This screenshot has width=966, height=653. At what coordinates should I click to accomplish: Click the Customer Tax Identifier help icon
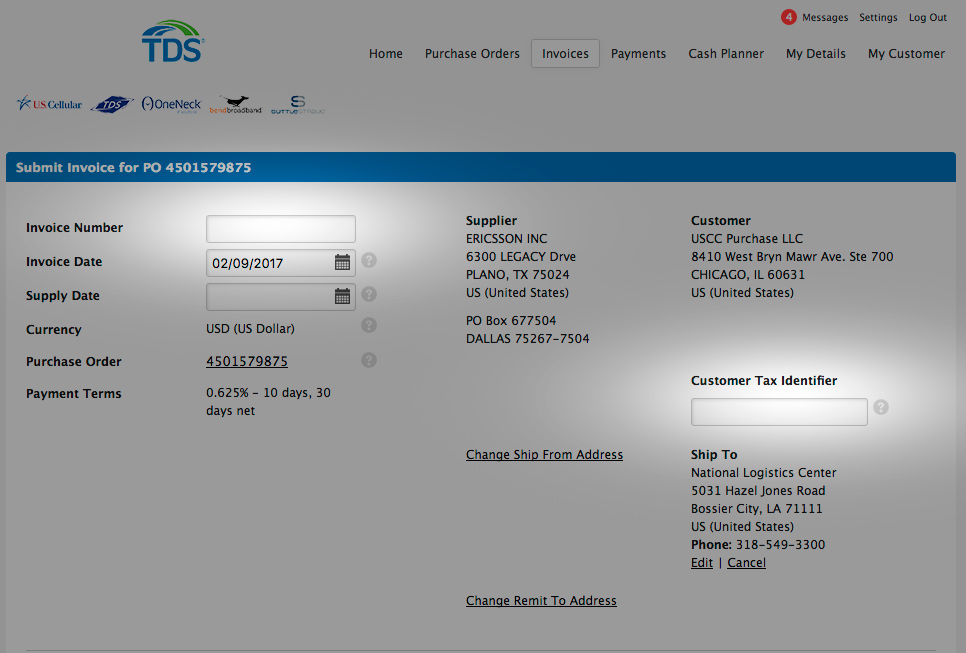[881, 407]
